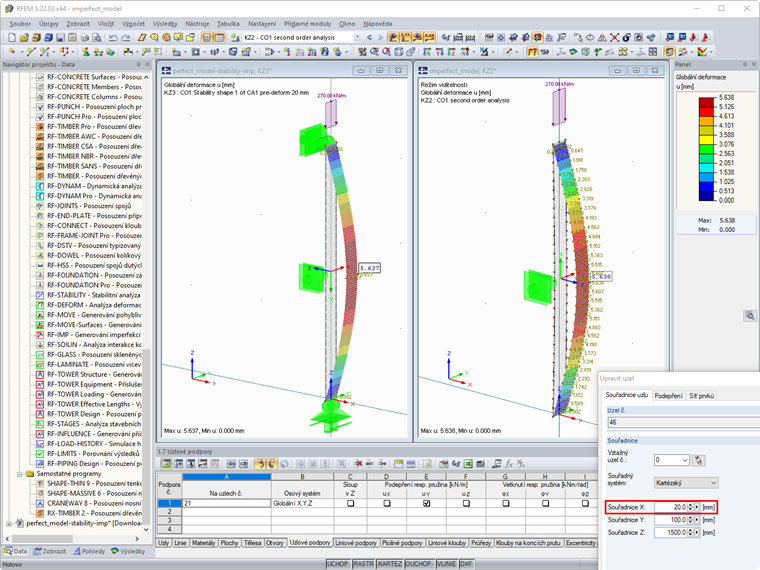This screenshot has height=570, width=760.
Task: Toggle OUCHOP in status bar
Action: coord(418,564)
